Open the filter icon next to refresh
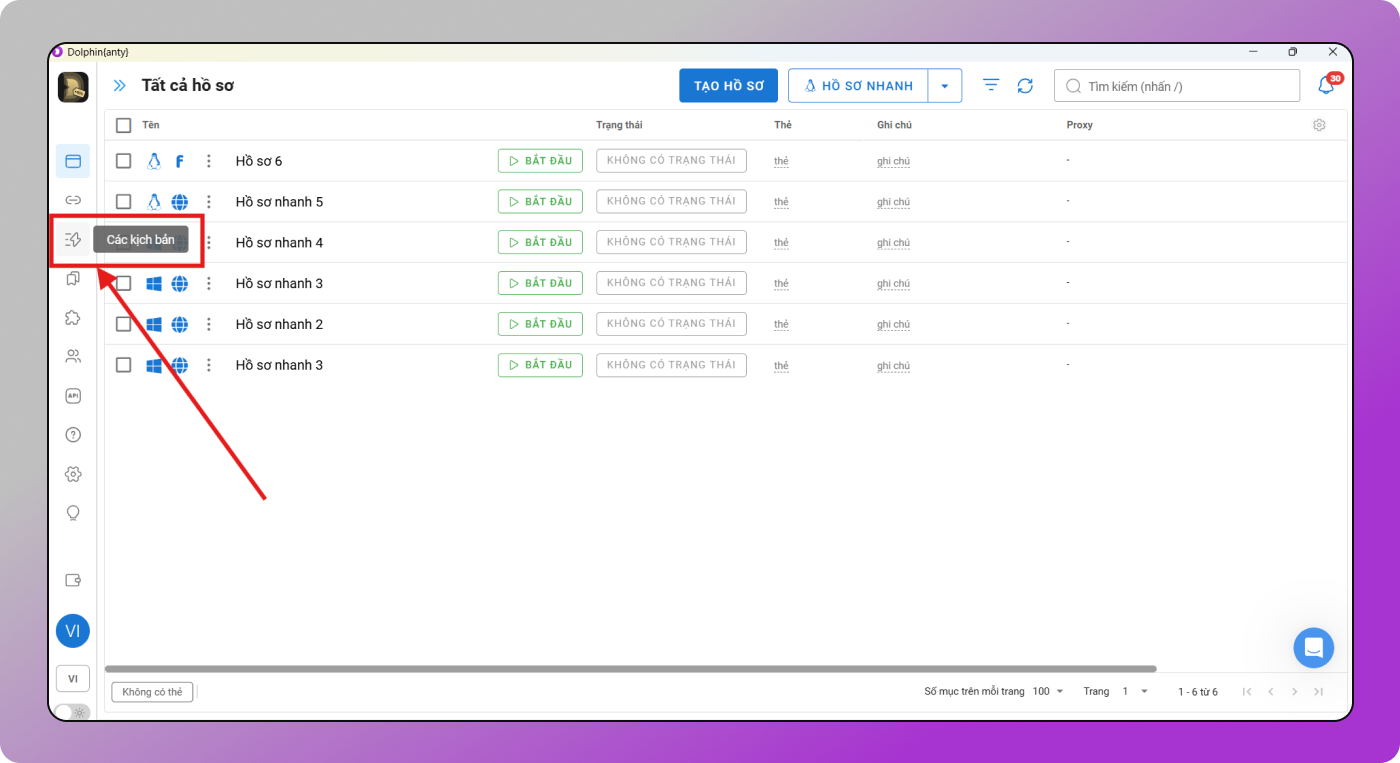The height and width of the screenshot is (763, 1400). pos(990,85)
